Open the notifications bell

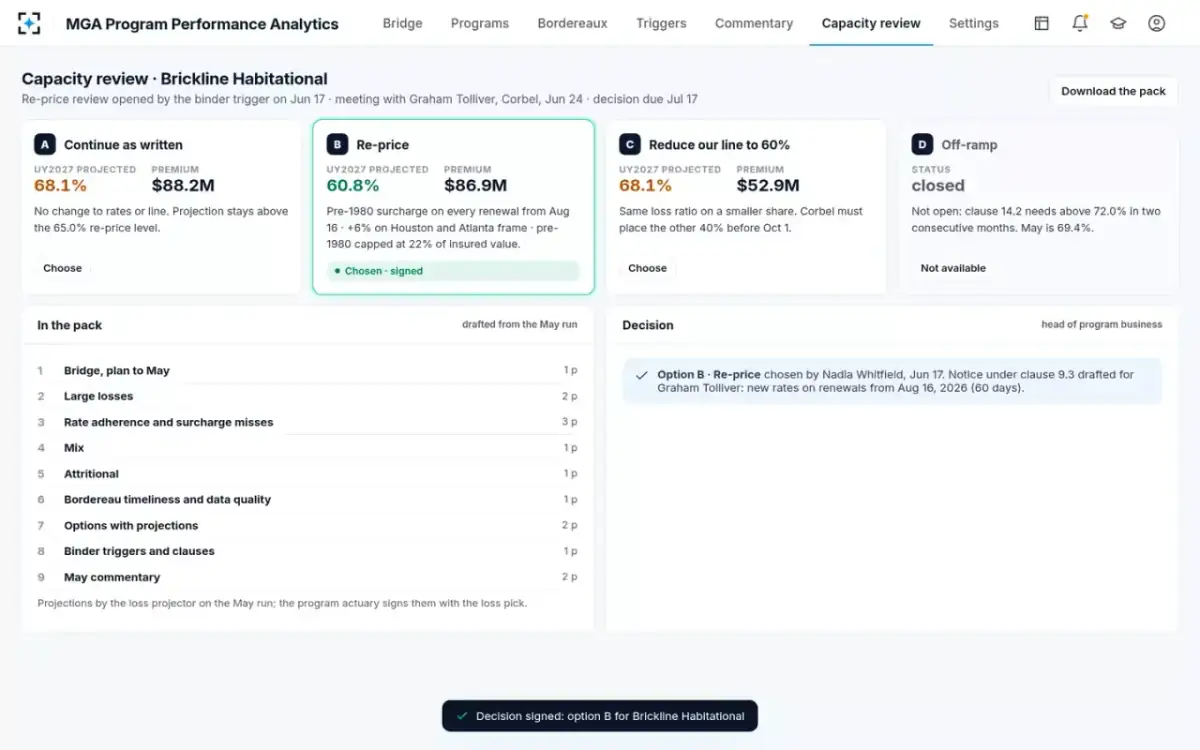pos(1080,23)
